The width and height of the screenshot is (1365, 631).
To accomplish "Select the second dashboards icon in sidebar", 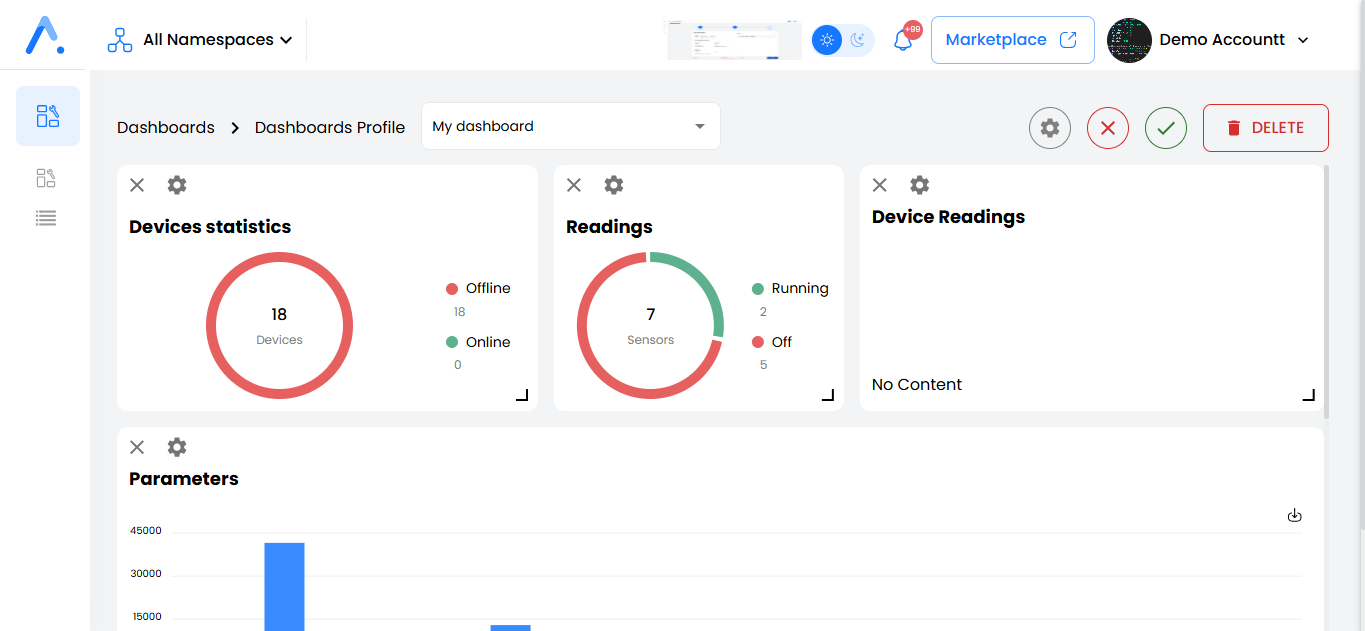I will pos(45,177).
